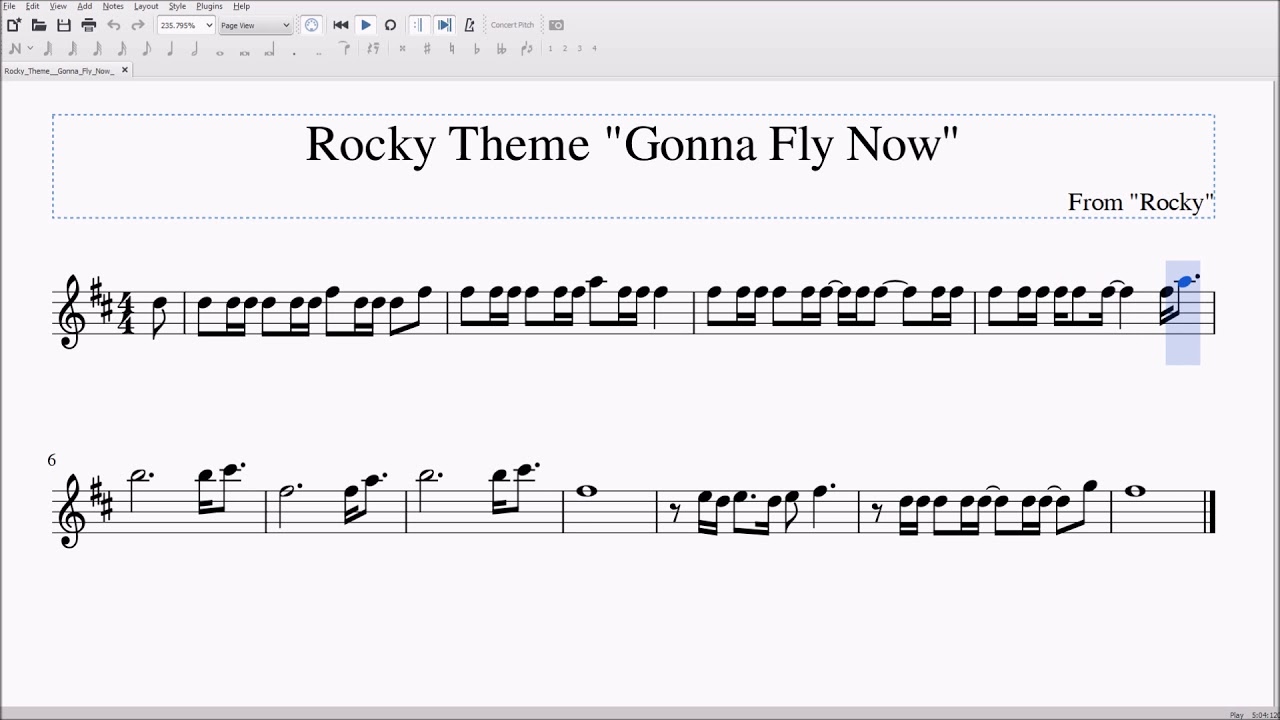
Task: Open the Help menu
Action: 242,6
